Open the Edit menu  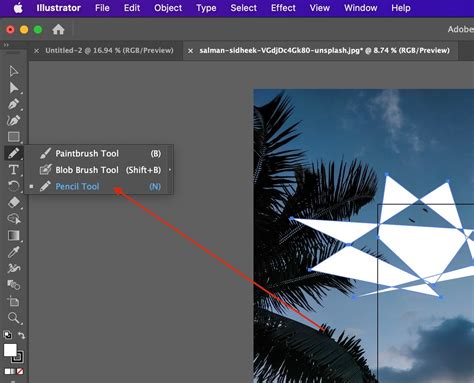click(x=132, y=8)
